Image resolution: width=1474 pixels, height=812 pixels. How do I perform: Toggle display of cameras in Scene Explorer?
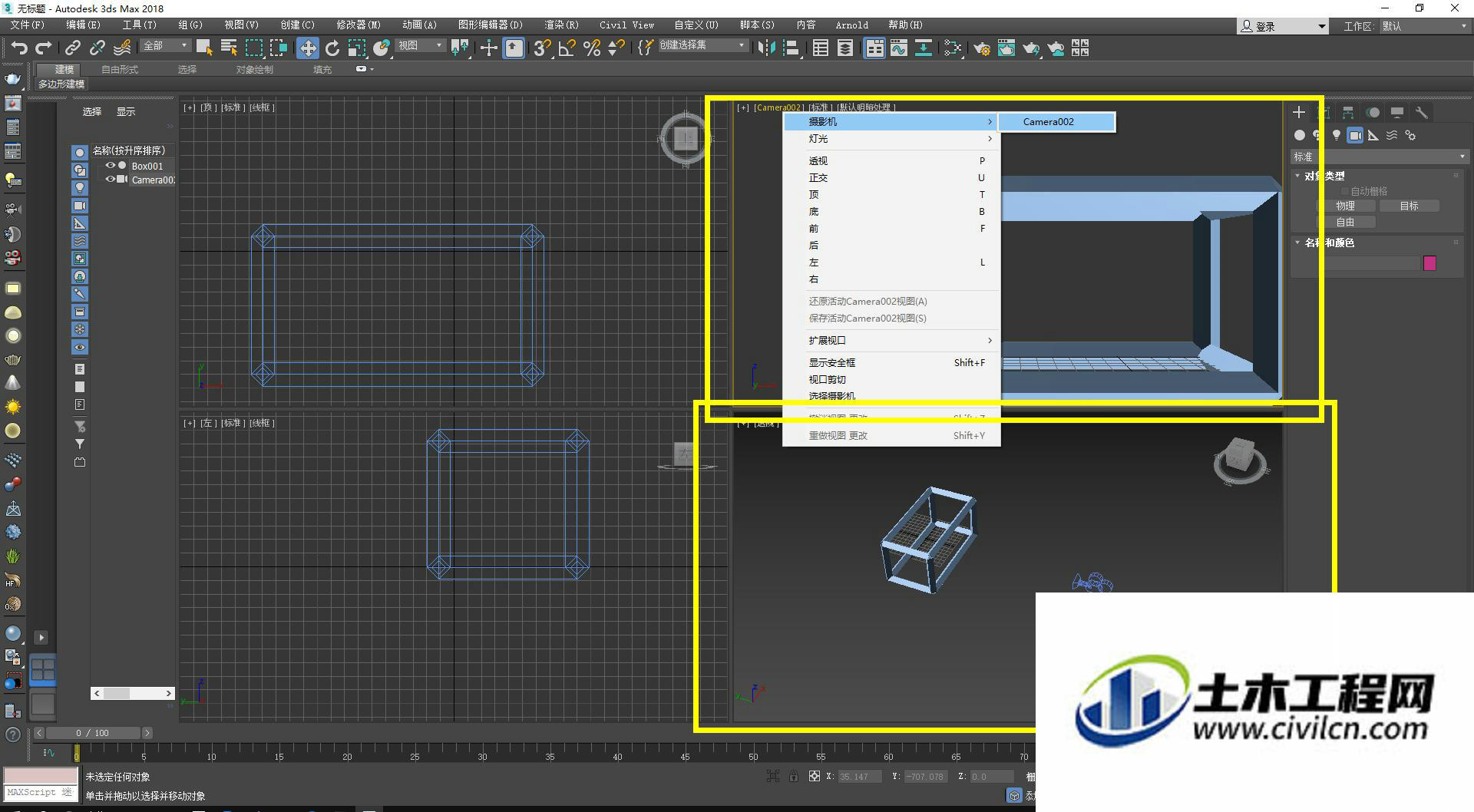(80, 206)
